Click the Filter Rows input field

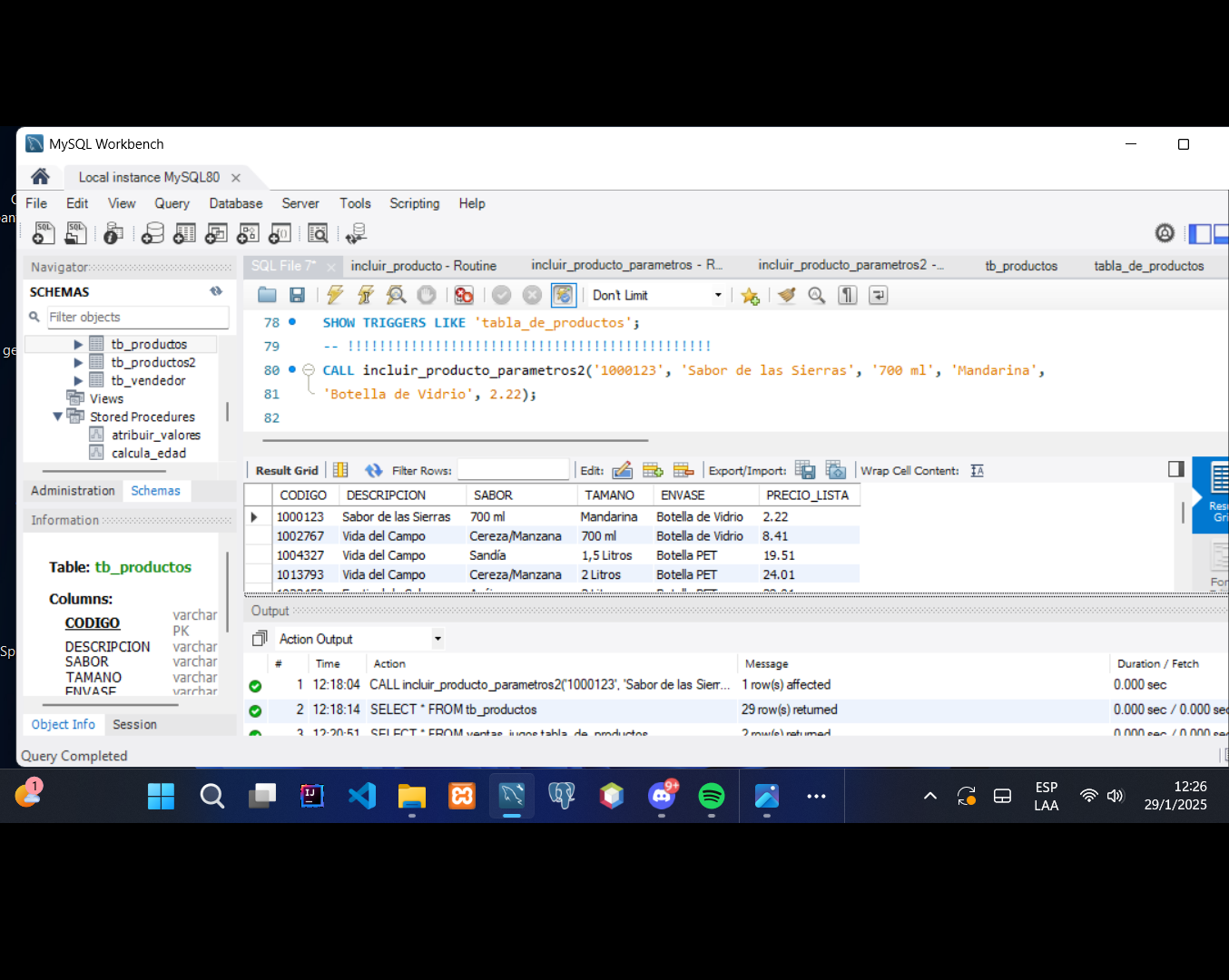[x=513, y=470]
